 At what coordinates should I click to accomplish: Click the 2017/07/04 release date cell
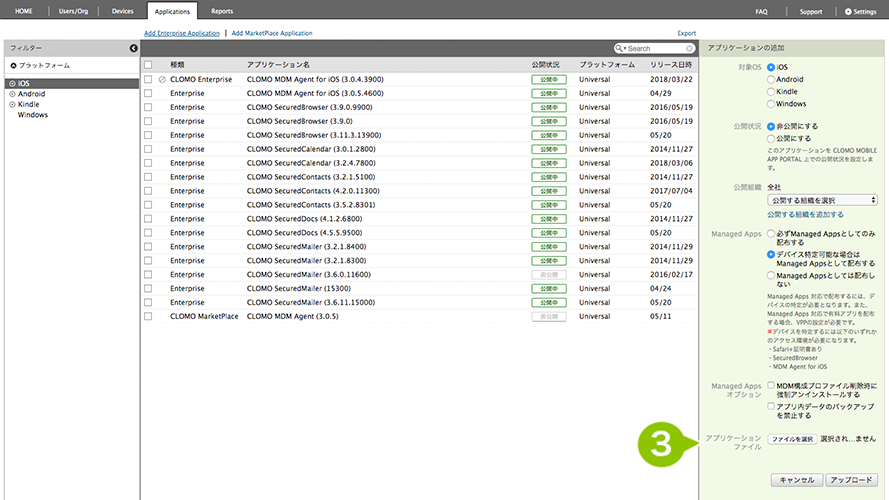click(x=671, y=191)
